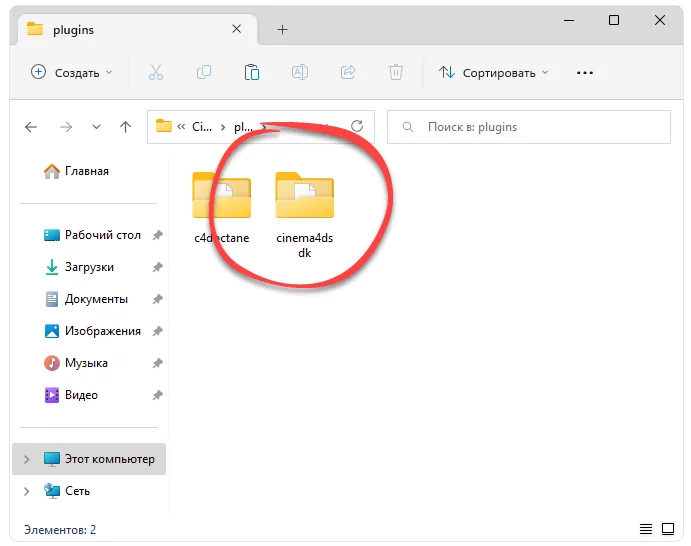Click the pin icon beside Музыка
Viewport: 691px width, 546px height.
pyautogui.click(x=157, y=363)
